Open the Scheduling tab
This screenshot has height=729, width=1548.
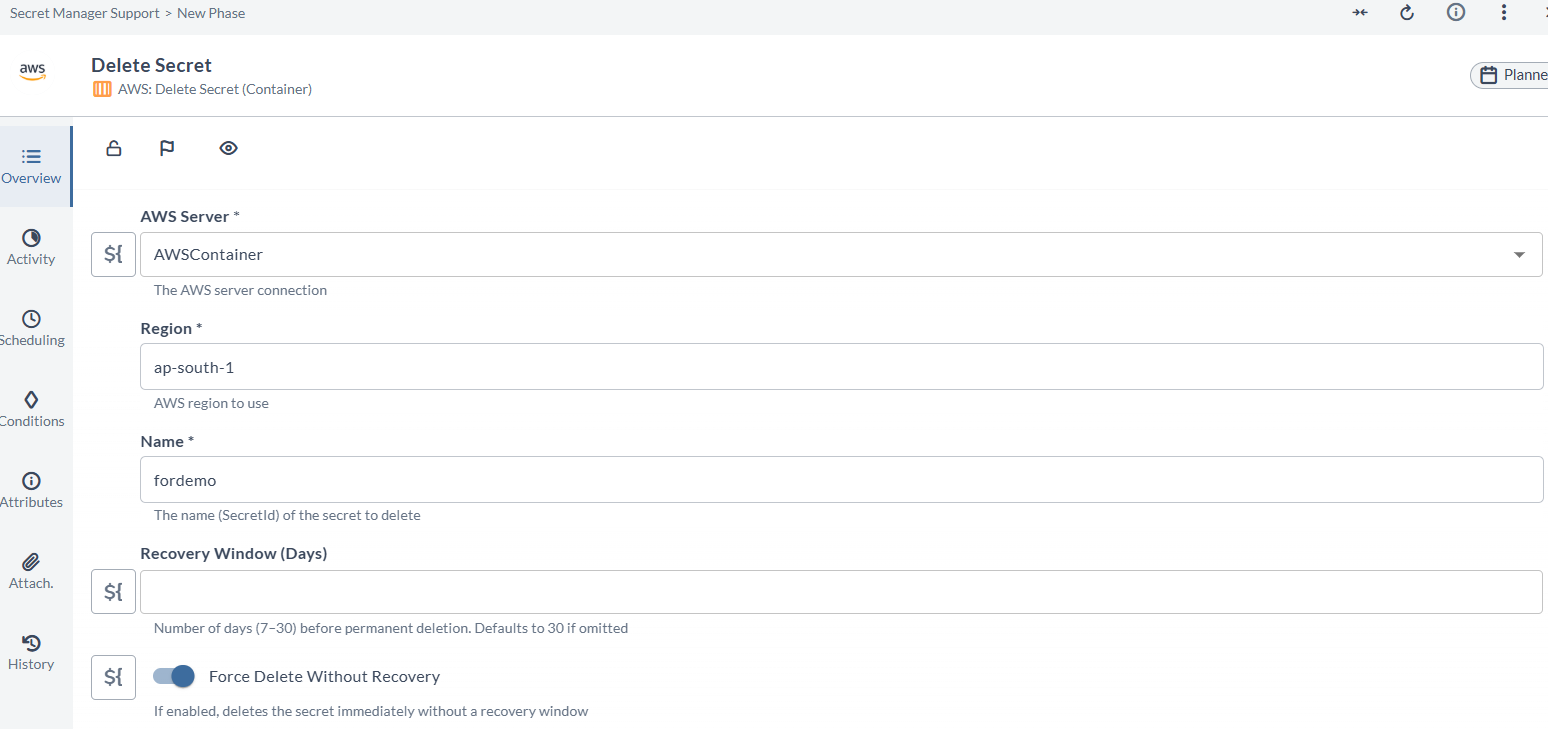pyautogui.click(x=31, y=328)
